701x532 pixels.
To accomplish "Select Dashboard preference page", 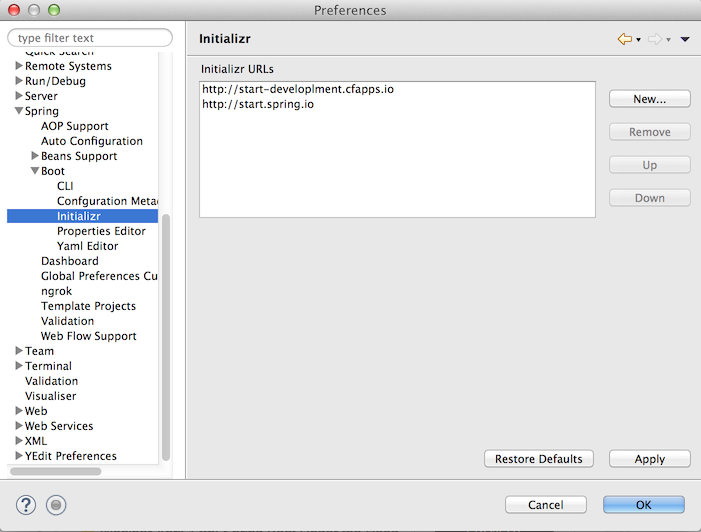I will tap(70, 261).
